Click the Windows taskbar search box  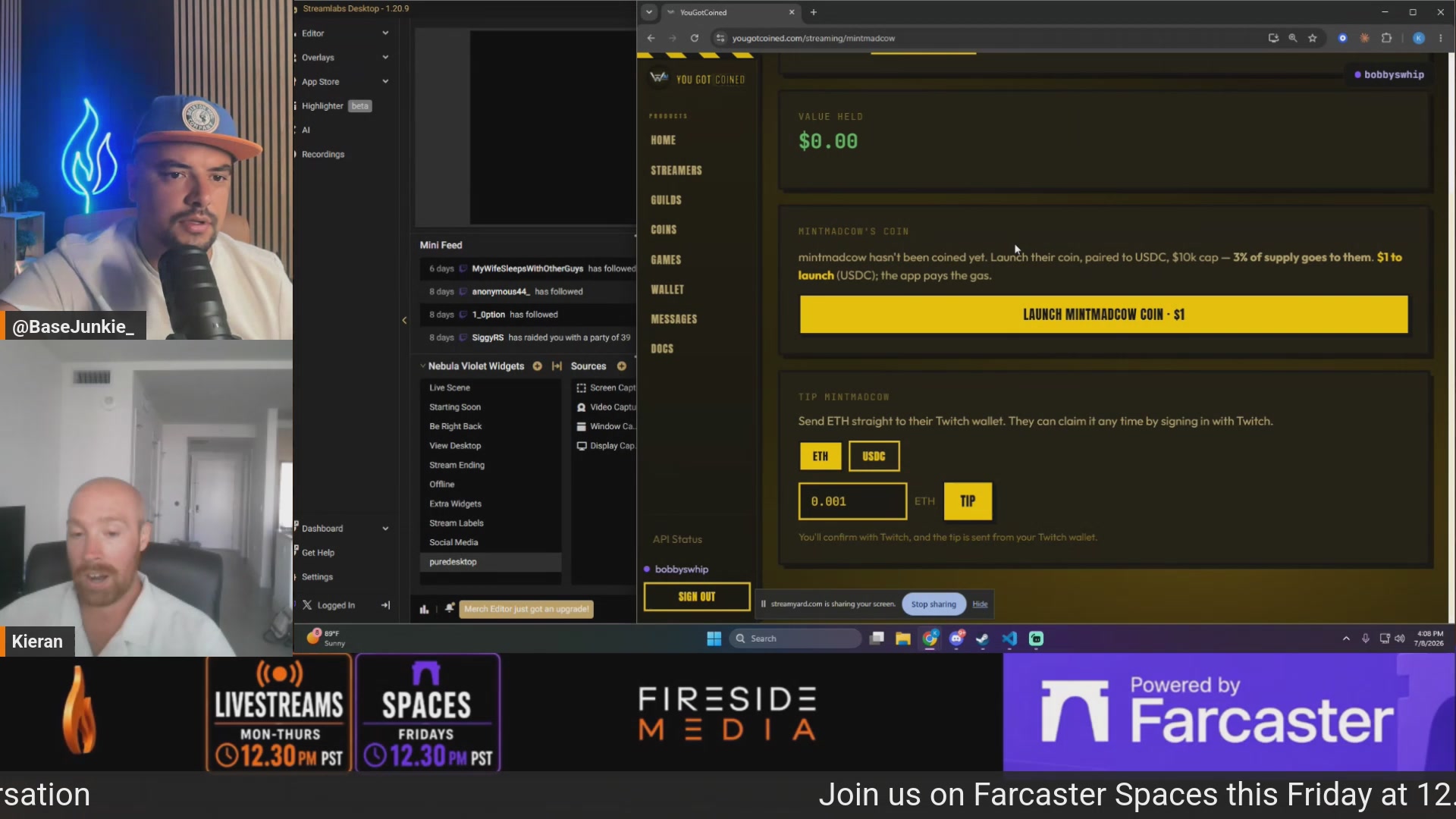click(795, 639)
